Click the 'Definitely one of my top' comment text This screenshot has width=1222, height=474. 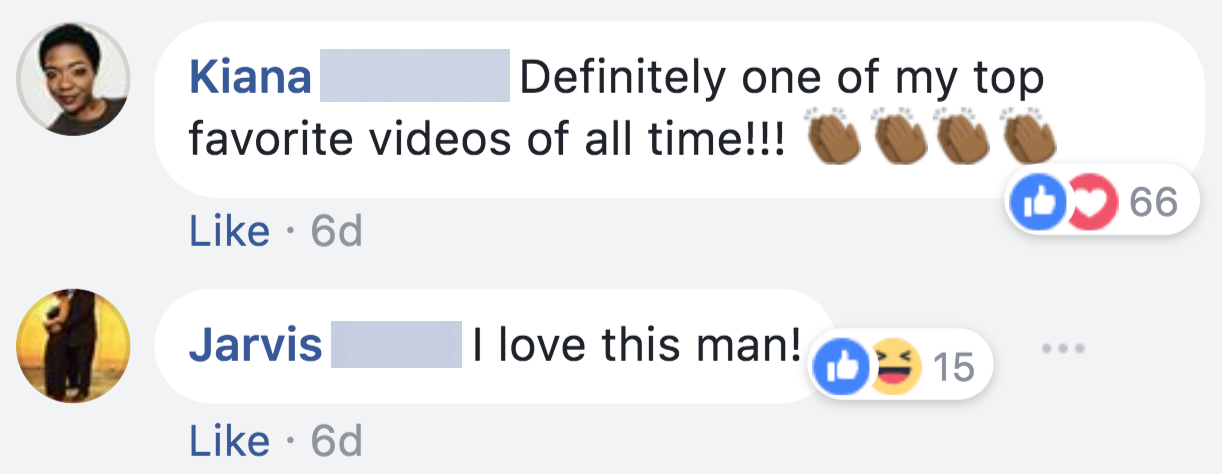click(782, 78)
